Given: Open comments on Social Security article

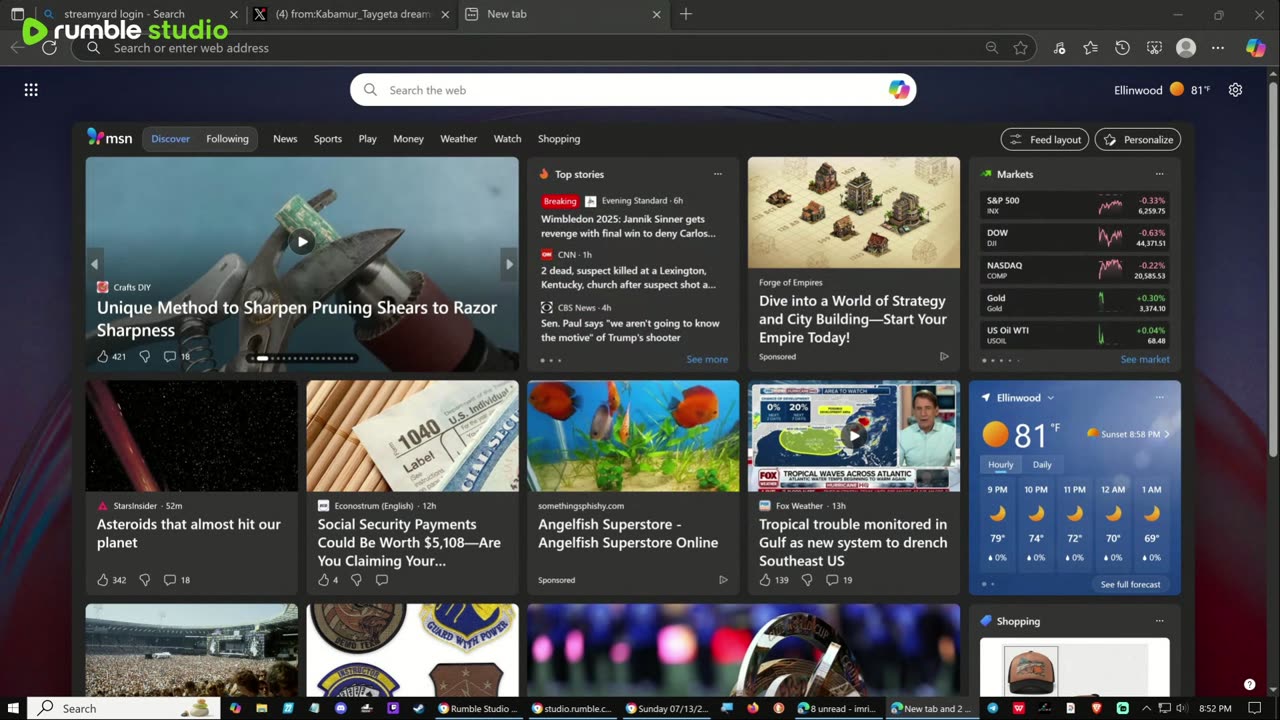Looking at the screenshot, I should pyautogui.click(x=381, y=580).
